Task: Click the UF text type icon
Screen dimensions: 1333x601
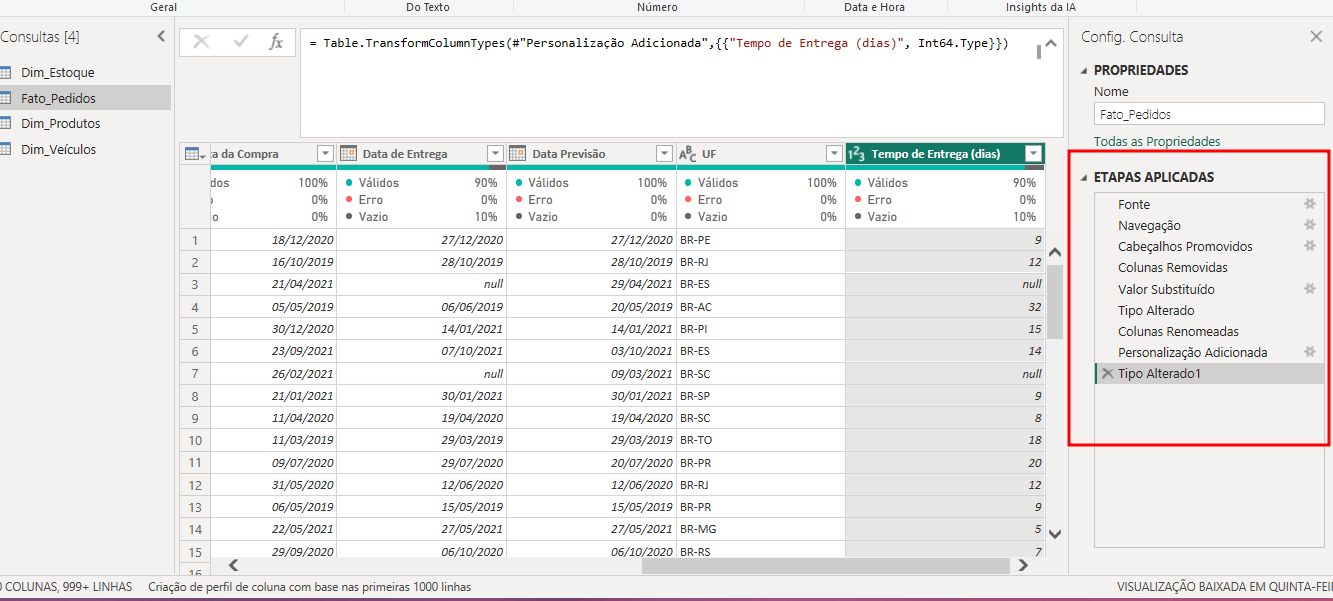Action: 688,154
